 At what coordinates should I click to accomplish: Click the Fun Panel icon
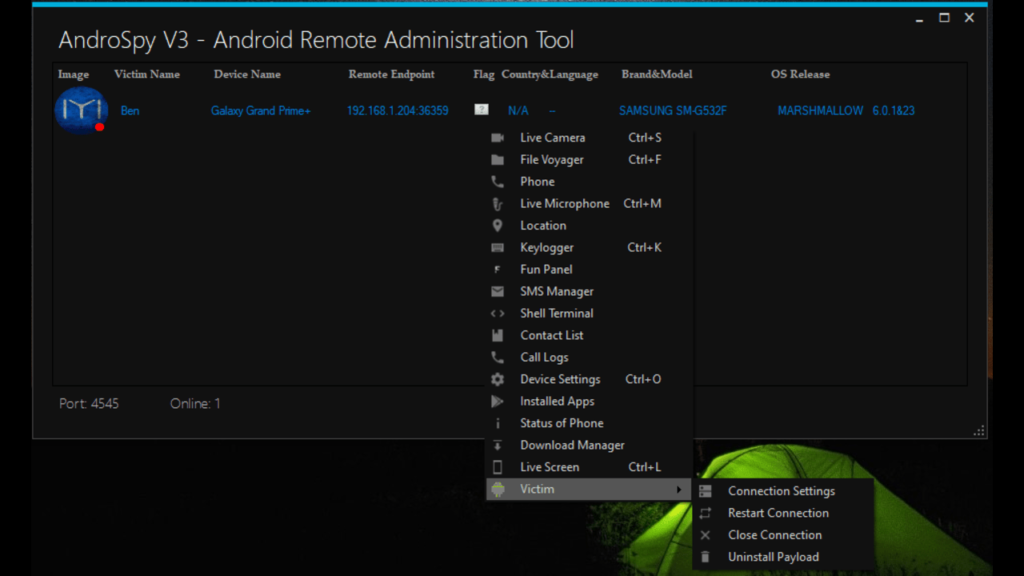[x=498, y=270]
